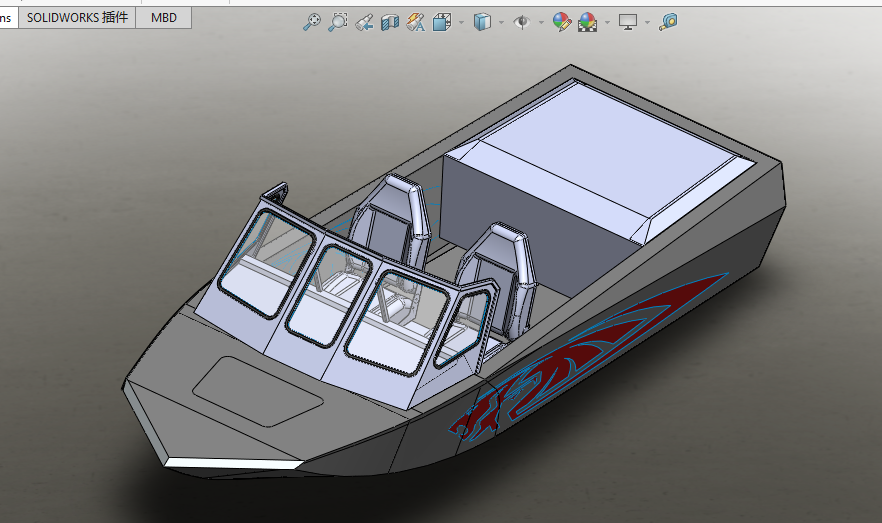Select the front deck hatch on bow

coord(258,389)
